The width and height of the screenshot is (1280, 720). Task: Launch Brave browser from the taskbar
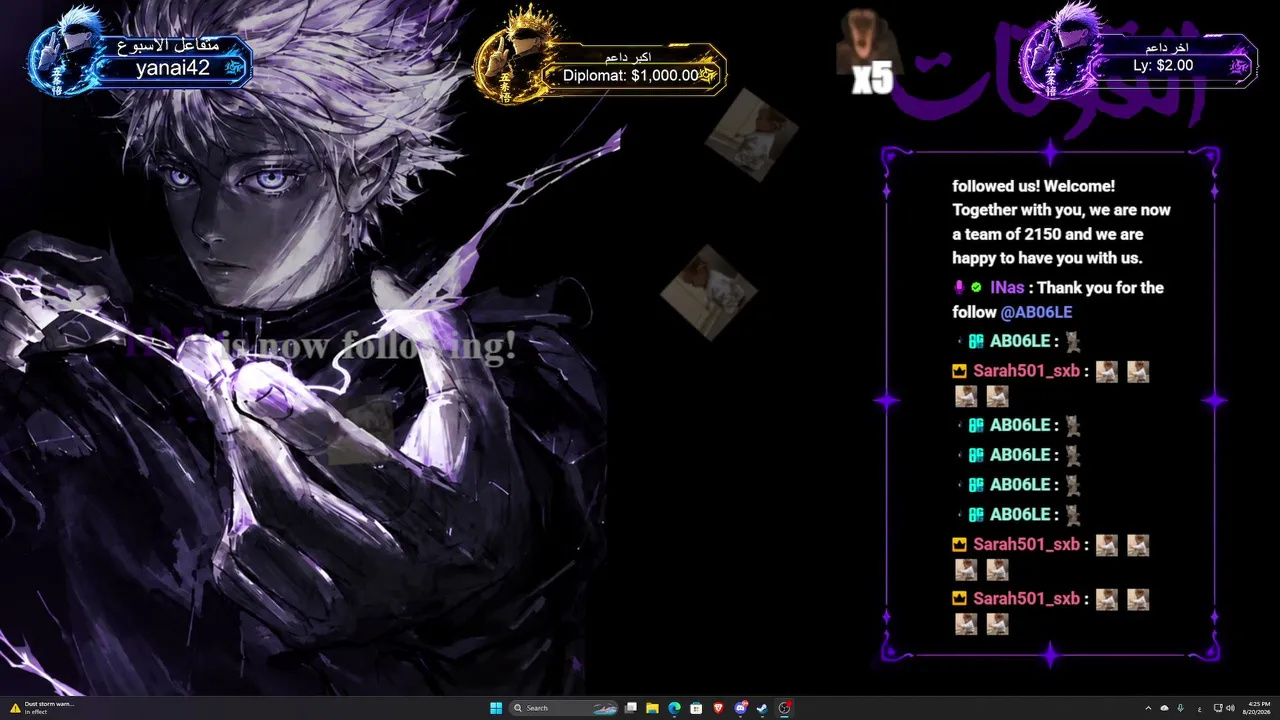(718, 708)
